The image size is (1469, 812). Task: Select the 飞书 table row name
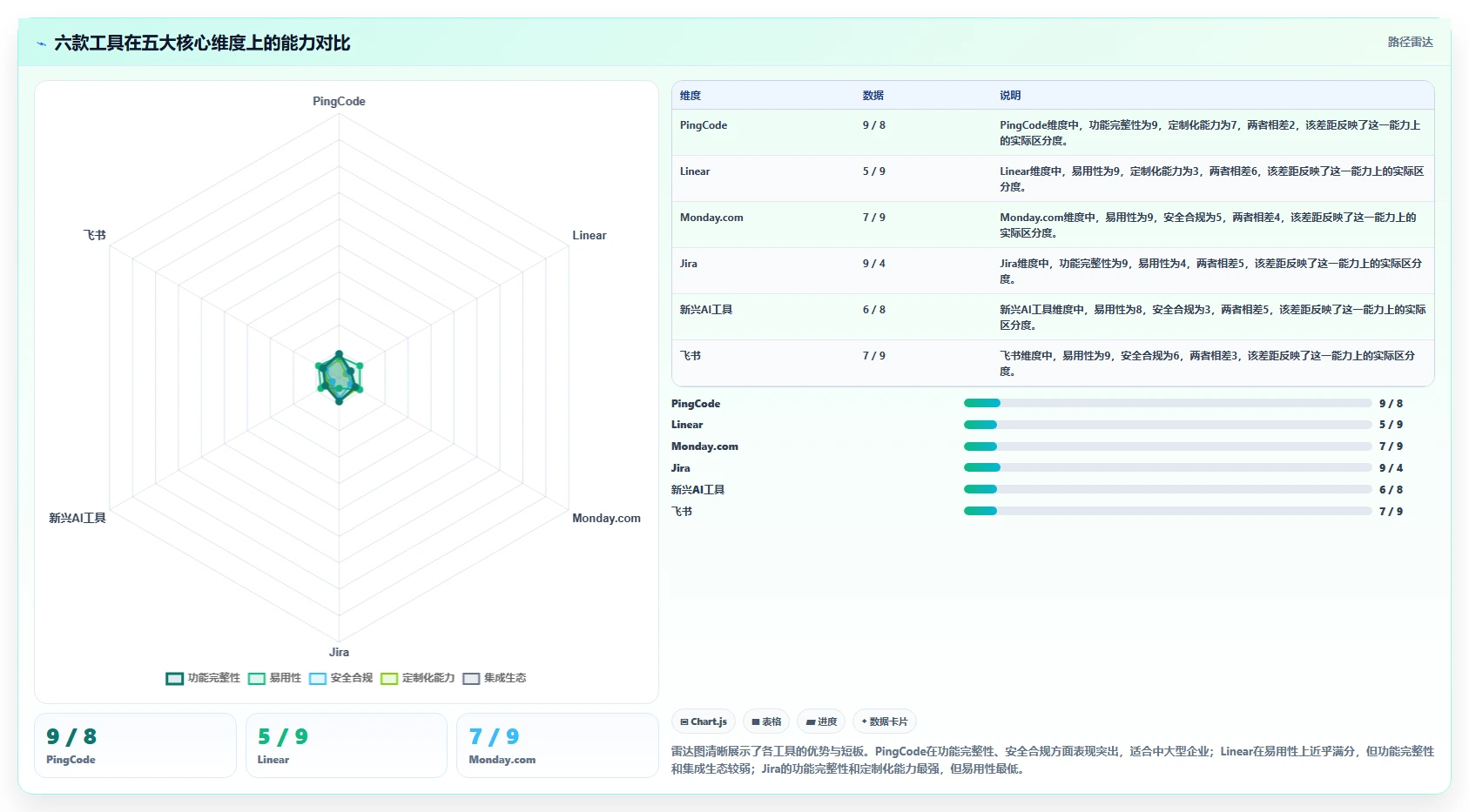tap(691, 356)
